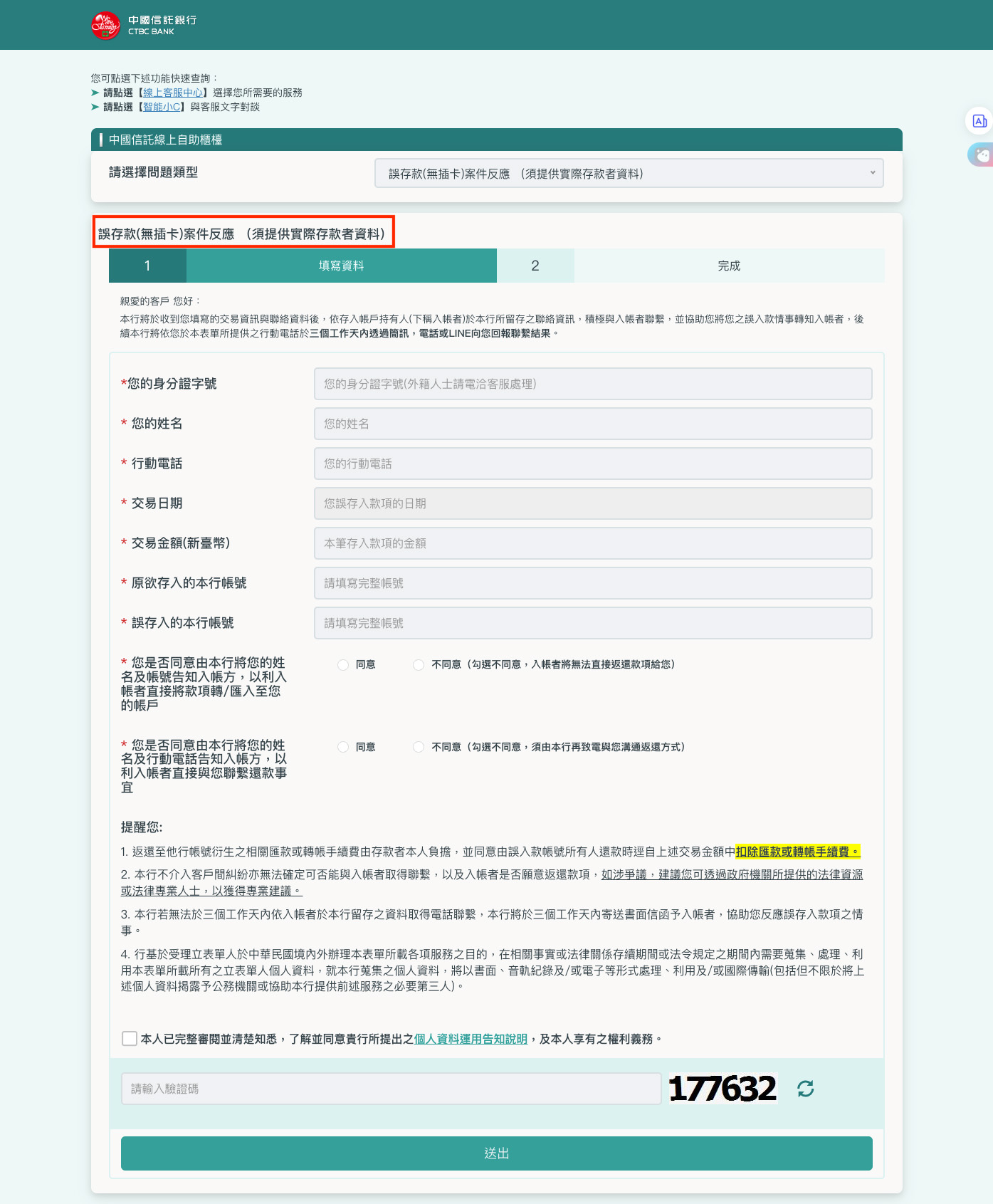This screenshot has width=993, height=1204.
Task: Open the 智能小C link
Action: coord(162,107)
